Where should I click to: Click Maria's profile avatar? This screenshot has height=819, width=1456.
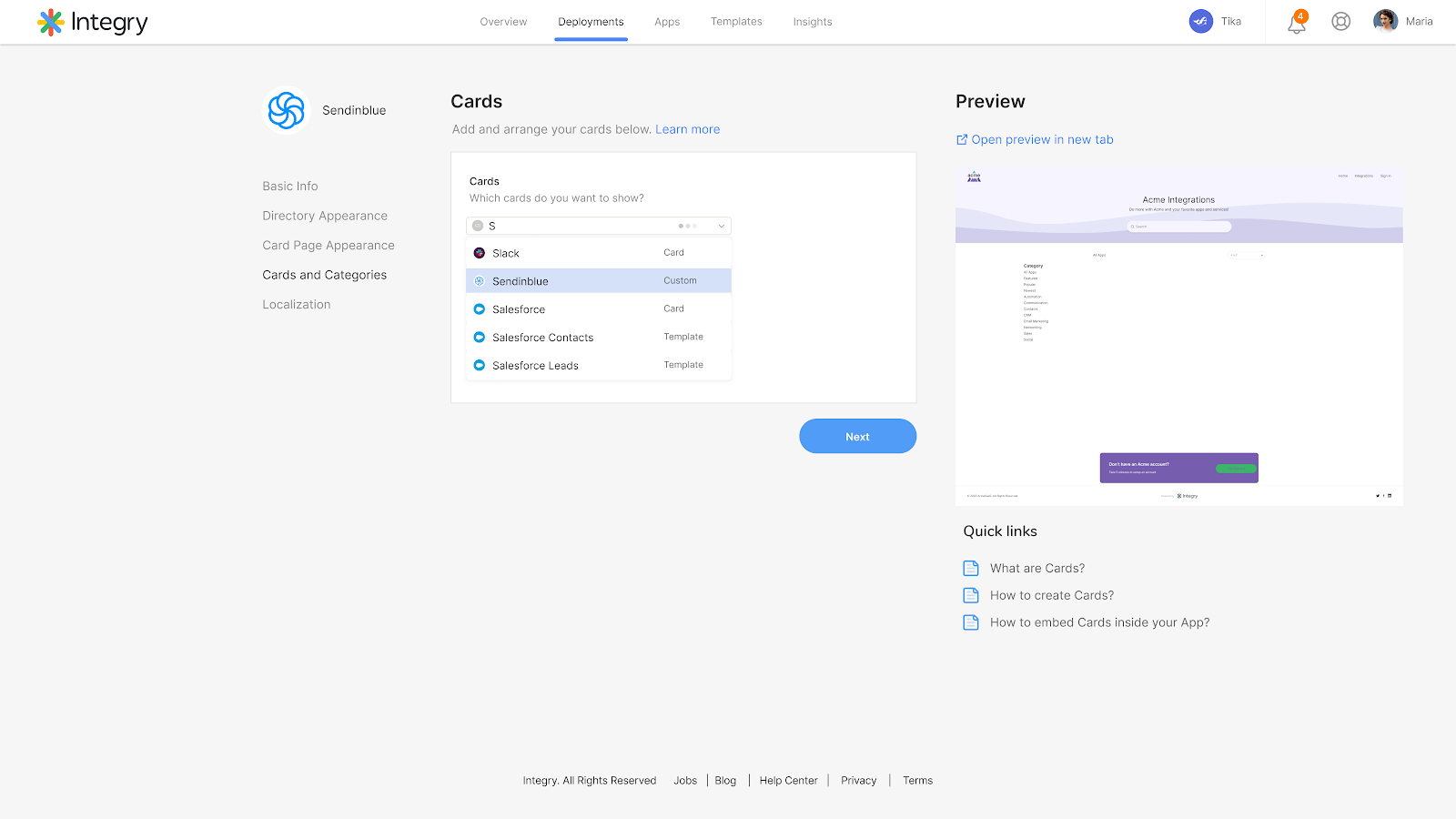pos(1385,21)
